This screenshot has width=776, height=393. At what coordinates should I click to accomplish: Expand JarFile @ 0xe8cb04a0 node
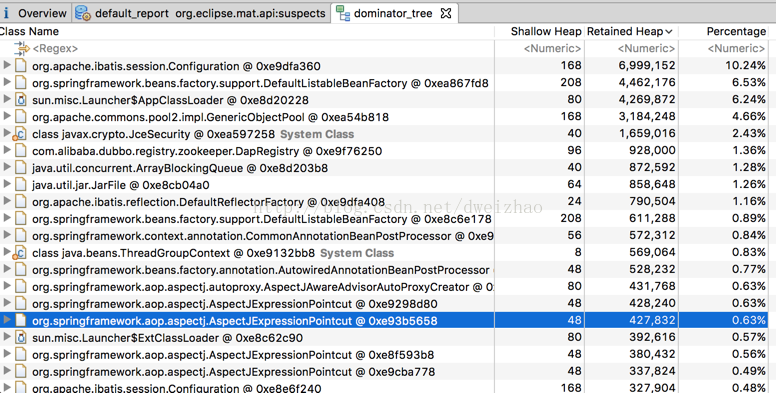click(x=7, y=184)
